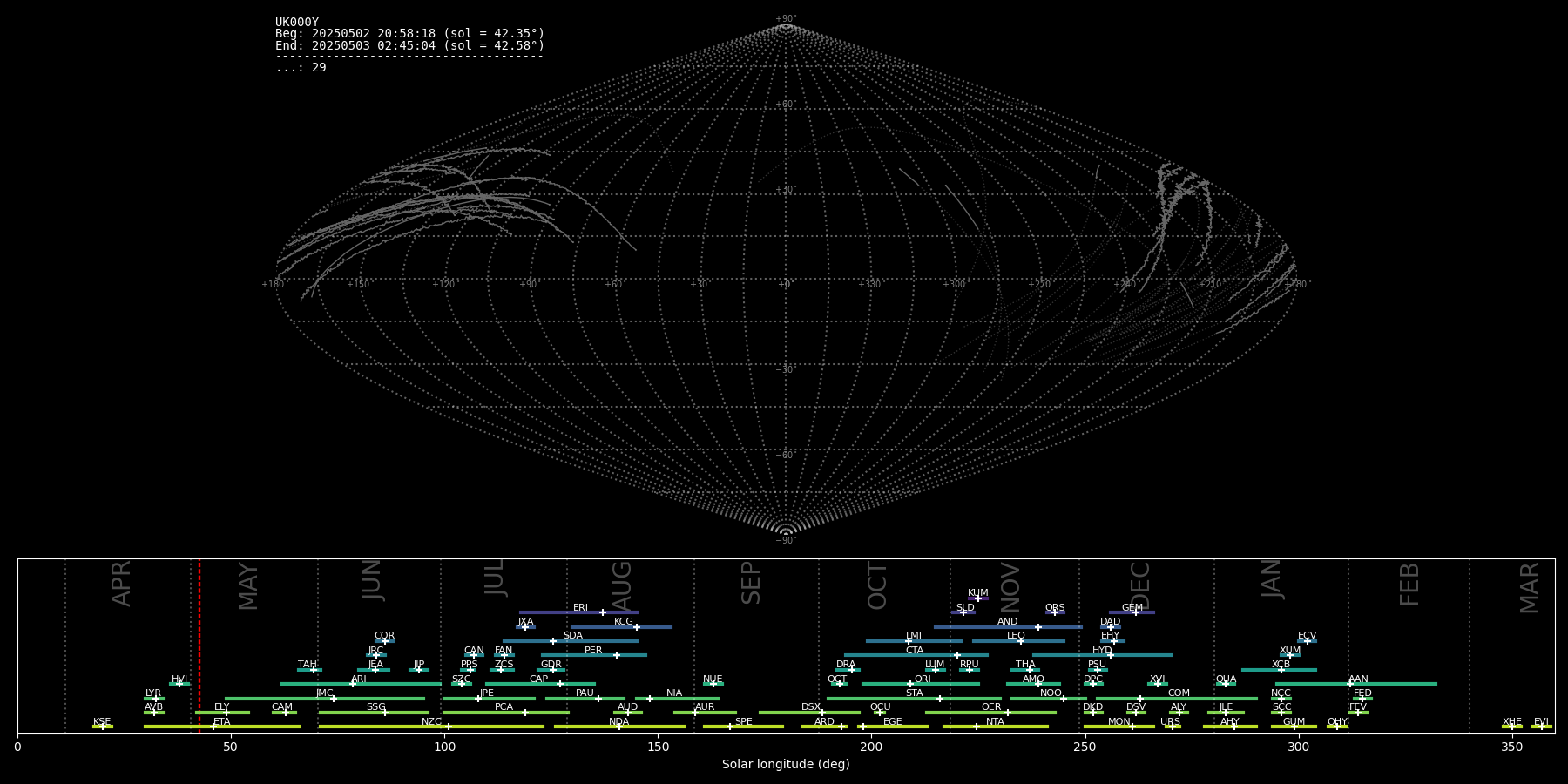
Task: Click the NOV month label
Action: click(x=1010, y=587)
